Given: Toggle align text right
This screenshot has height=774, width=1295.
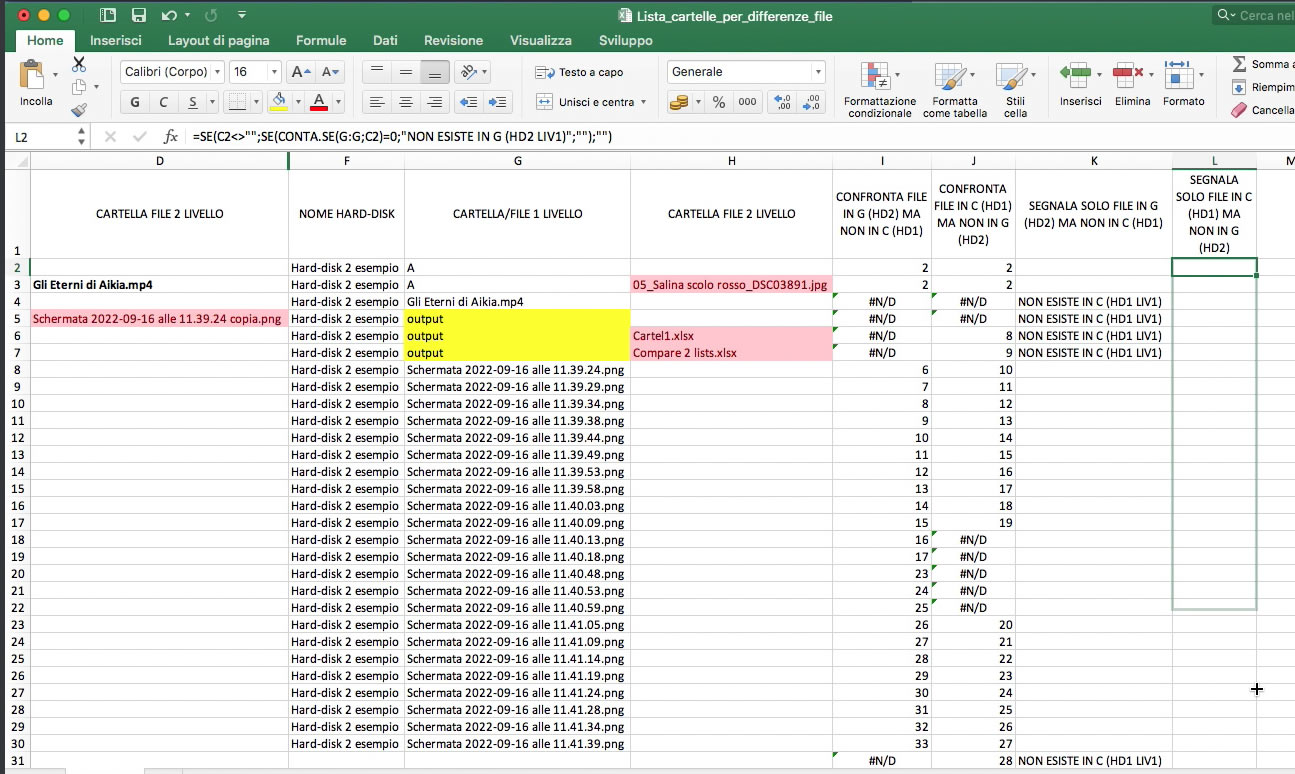Looking at the screenshot, I should click(x=434, y=102).
